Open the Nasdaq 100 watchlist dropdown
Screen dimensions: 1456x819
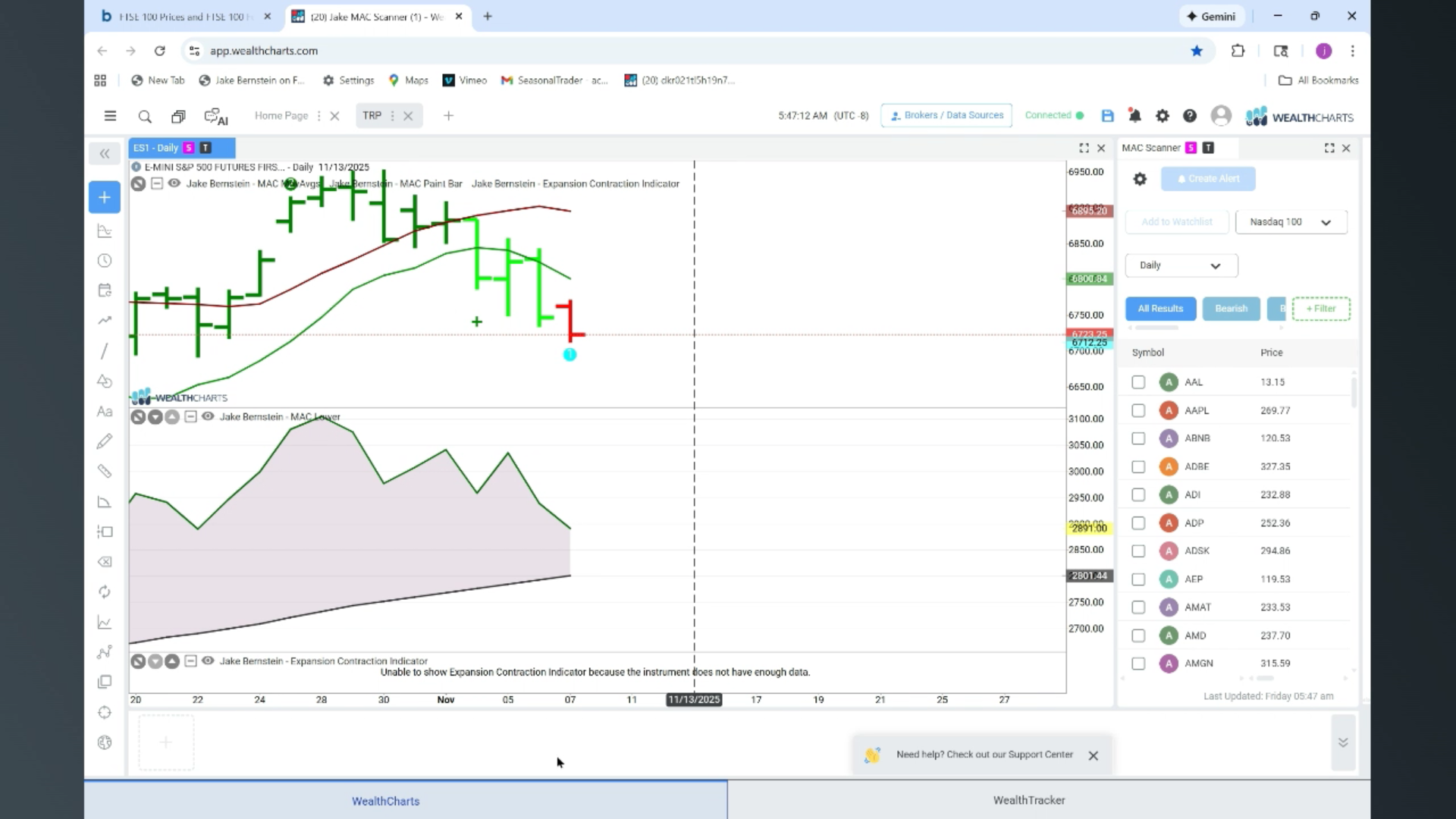pyautogui.click(x=1291, y=222)
